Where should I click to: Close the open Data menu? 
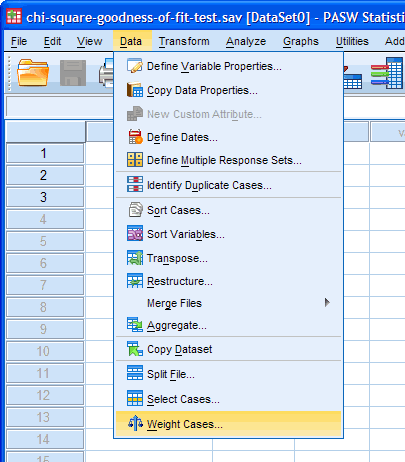click(131, 41)
